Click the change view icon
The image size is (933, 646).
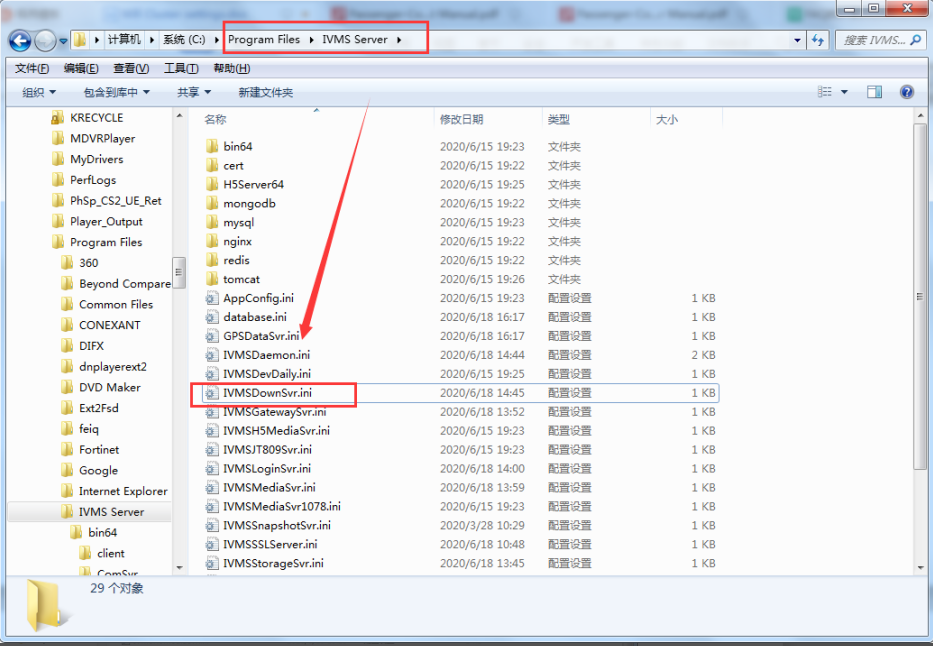tap(825, 92)
